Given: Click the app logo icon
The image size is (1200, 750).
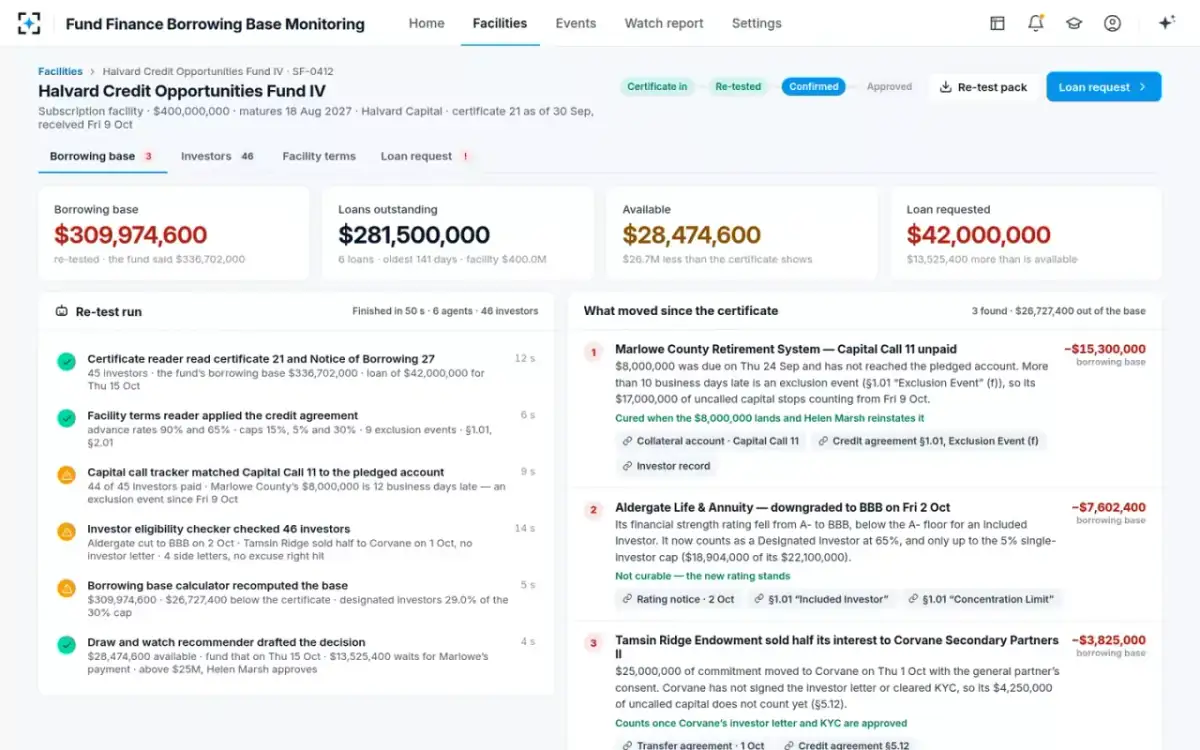Looking at the screenshot, I should (x=29, y=23).
